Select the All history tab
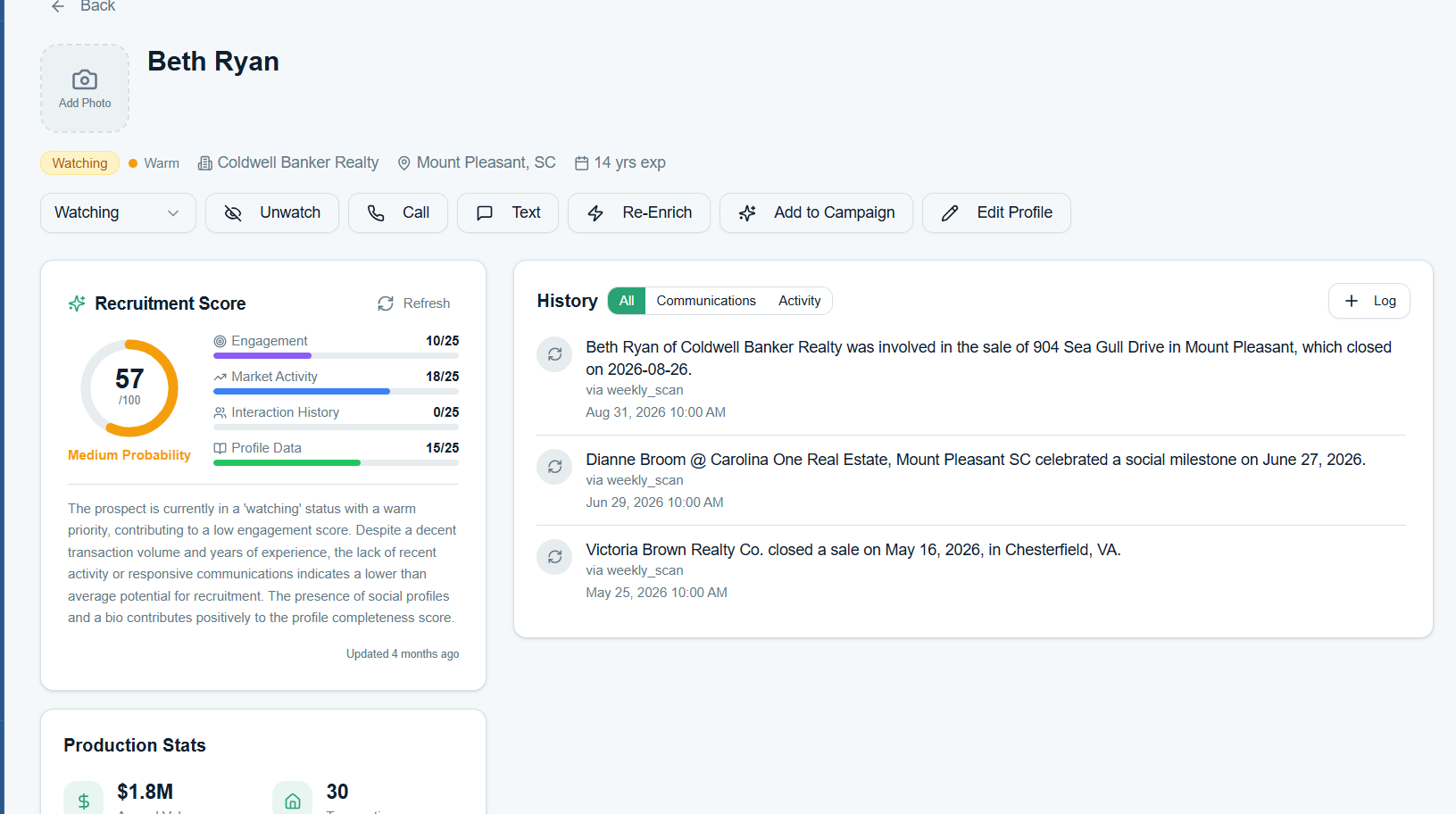The height and width of the screenshot is (814, 1456). [627, 301]
